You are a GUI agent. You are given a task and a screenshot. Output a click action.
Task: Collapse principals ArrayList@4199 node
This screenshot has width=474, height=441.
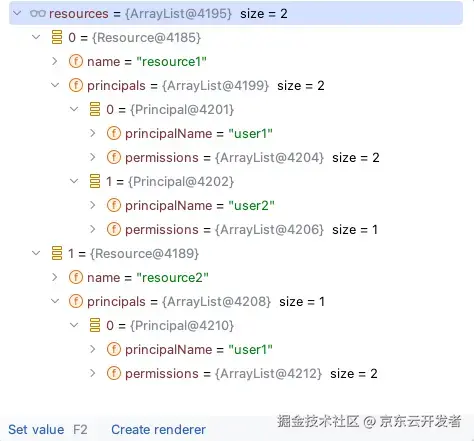coord(55,85)
